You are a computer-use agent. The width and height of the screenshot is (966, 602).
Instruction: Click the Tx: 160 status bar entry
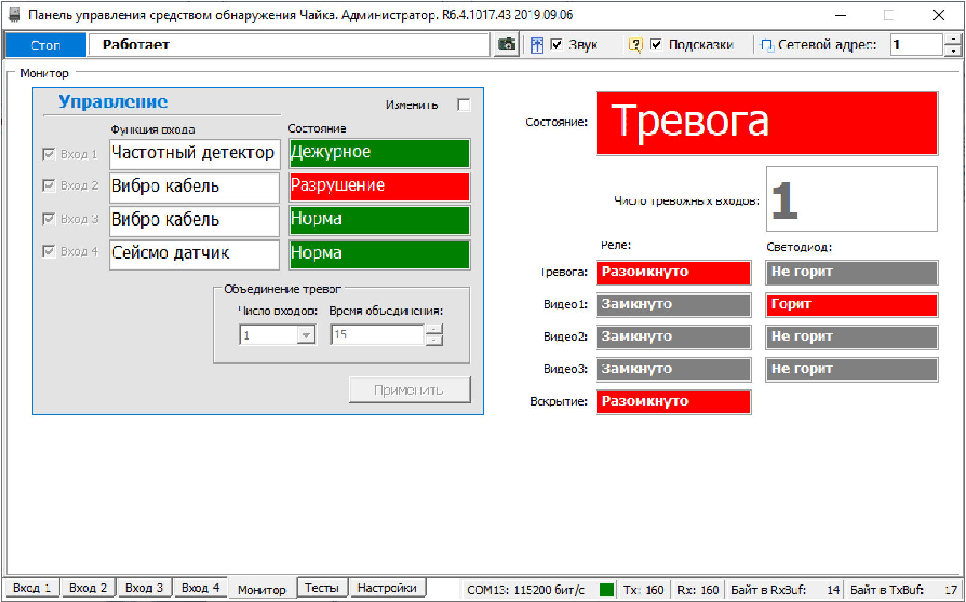(x=643, y=590)
